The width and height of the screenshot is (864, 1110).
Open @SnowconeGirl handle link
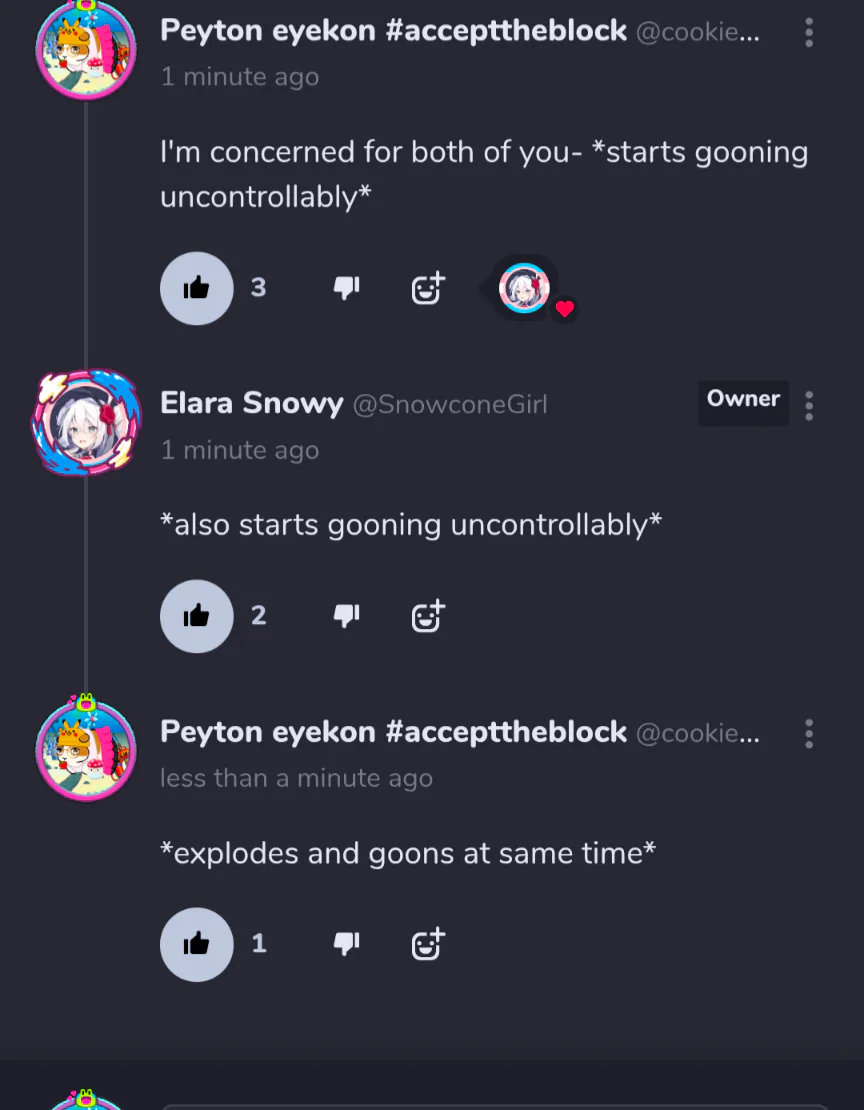point(449,405)
